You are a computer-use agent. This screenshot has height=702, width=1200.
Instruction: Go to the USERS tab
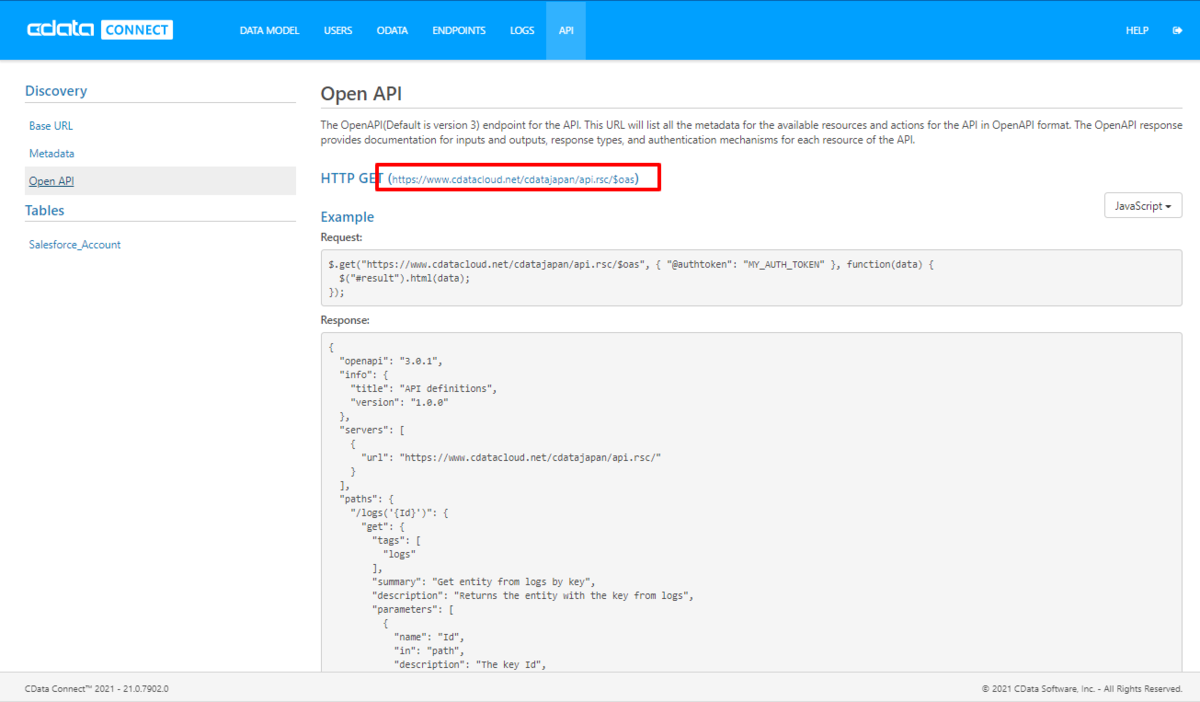pyautogui.click(x=338, y=30)
